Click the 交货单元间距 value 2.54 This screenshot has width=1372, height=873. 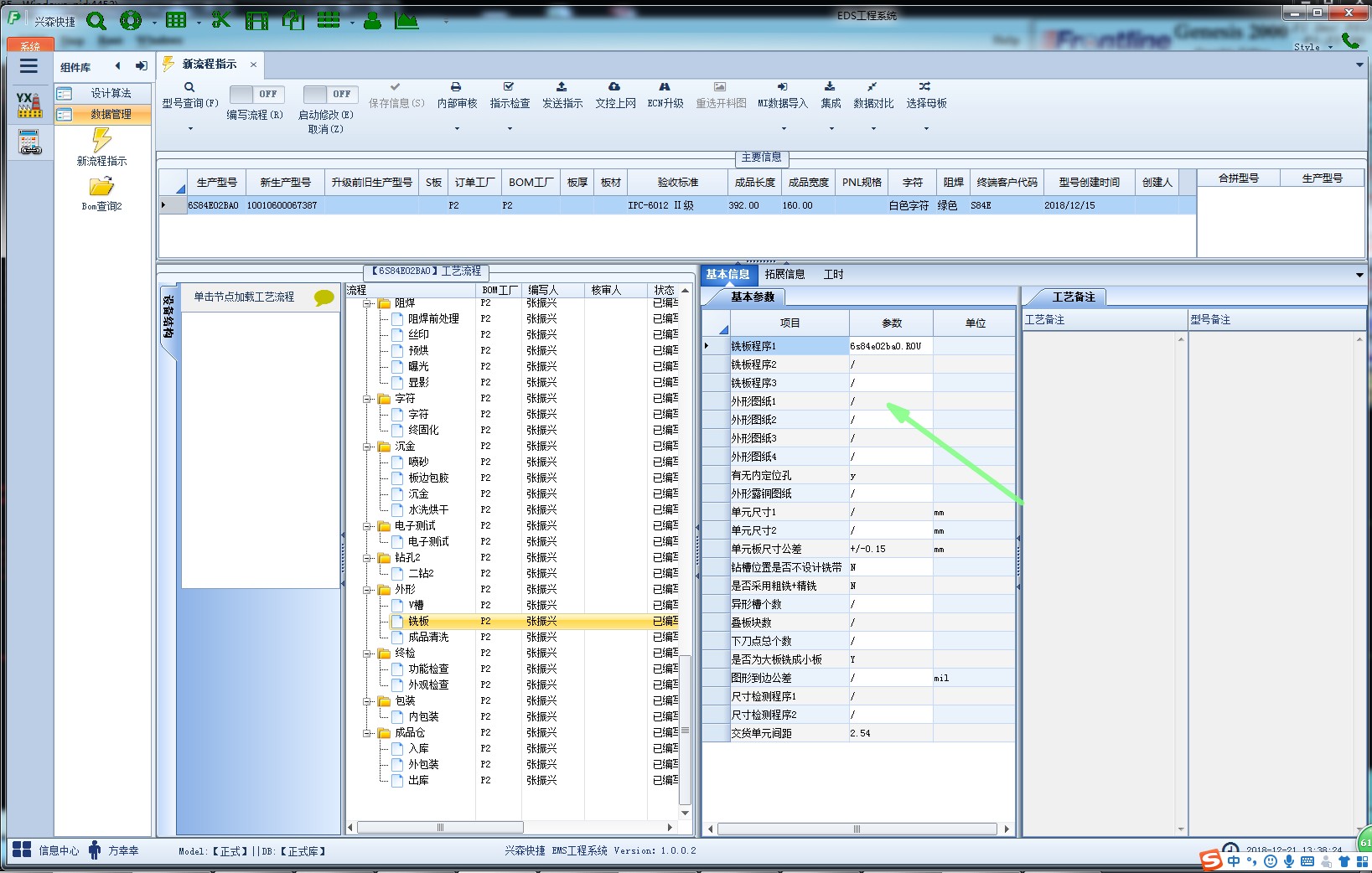pos(891,733)
